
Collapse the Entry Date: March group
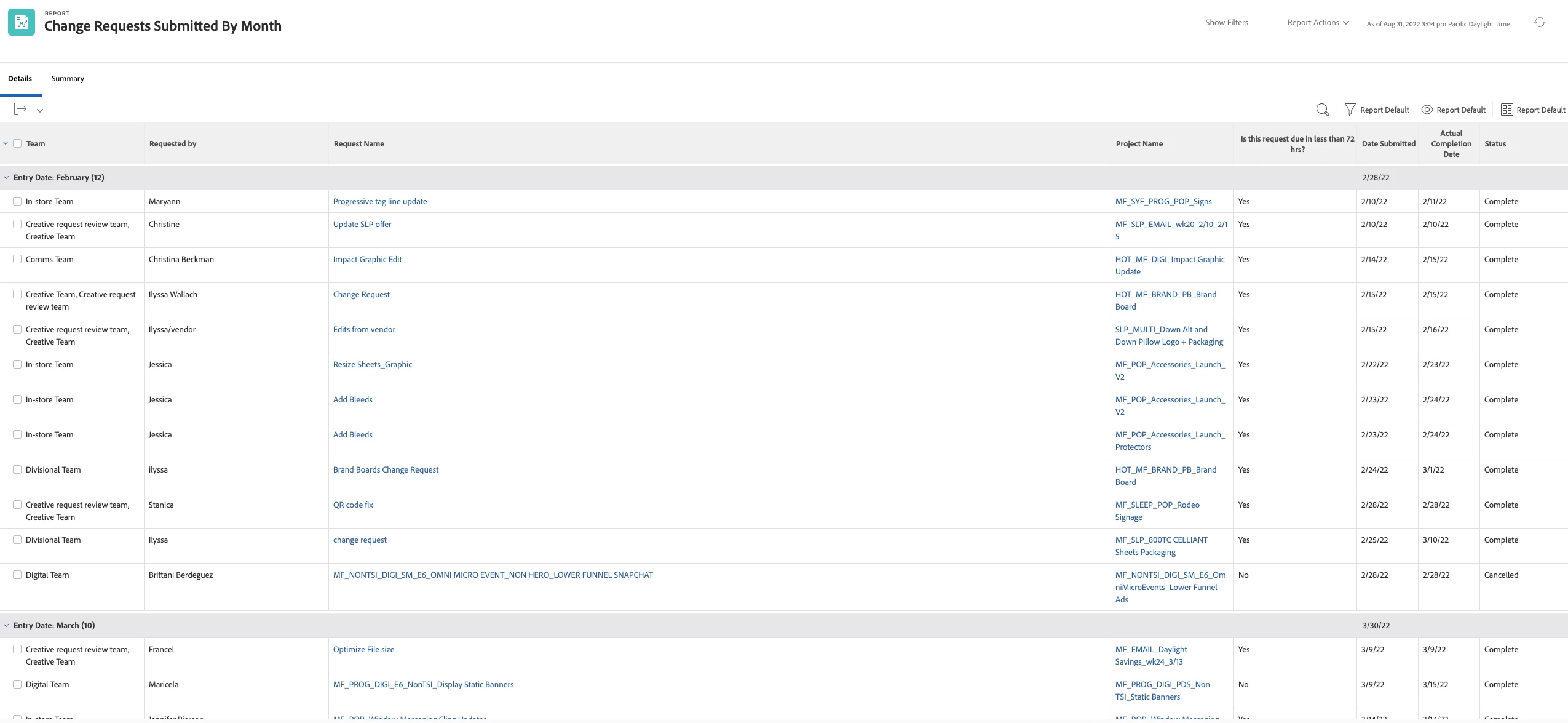(x=6, y=625)
